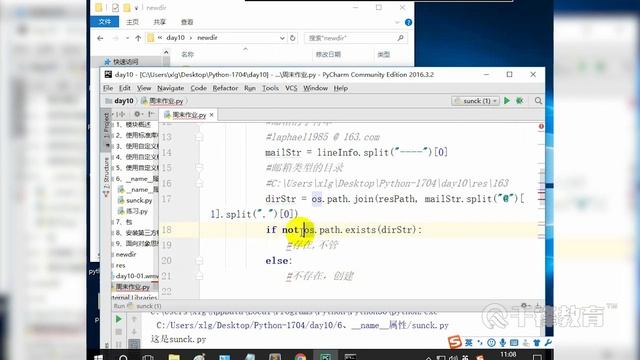The height and width of the screenshot is (360, 640).
Task: Click the error indicator atop the editor scrollbar
Action: [541, 127]
